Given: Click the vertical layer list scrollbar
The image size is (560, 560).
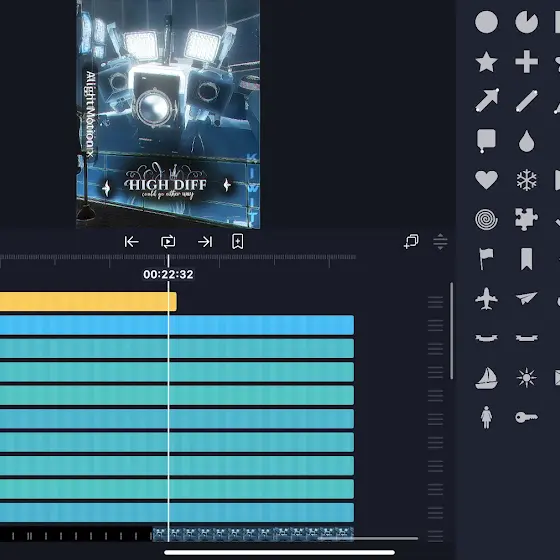Looking at the screenshot, I should click(x=452, y=331).
